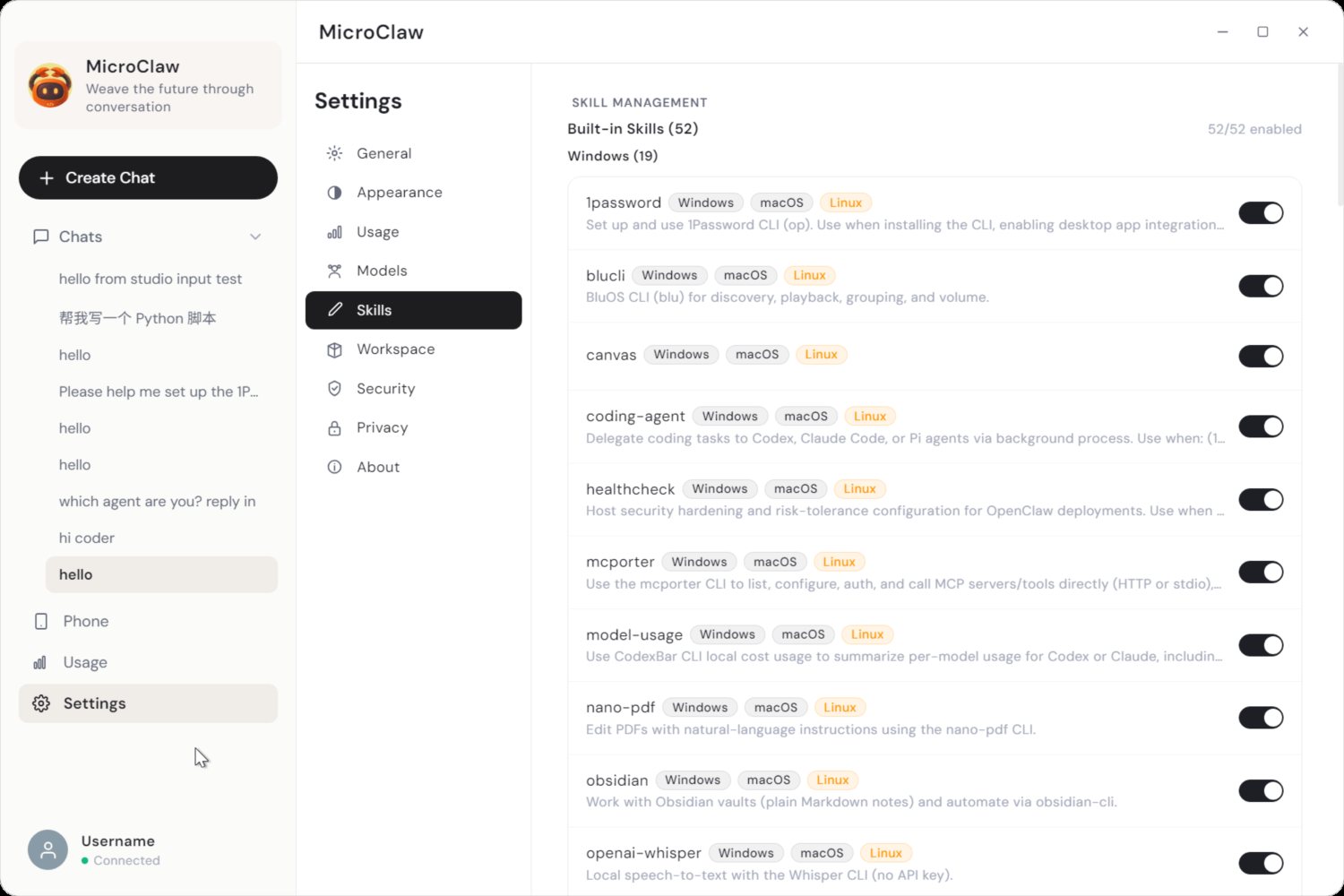Open the 'hi coder' chat
1344x896 pixels.
[161, 538]
